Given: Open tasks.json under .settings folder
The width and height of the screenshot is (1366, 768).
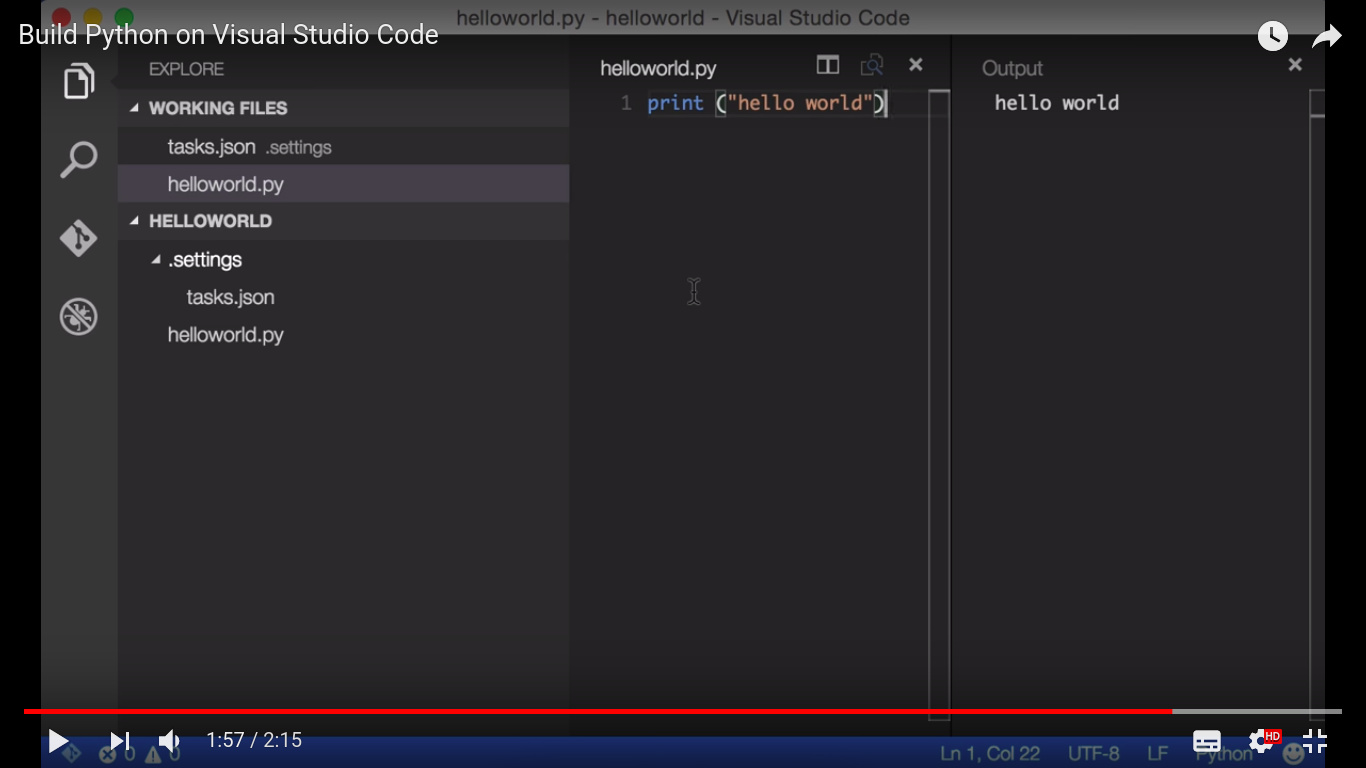Looking at the screenshot, I should 343,297.
